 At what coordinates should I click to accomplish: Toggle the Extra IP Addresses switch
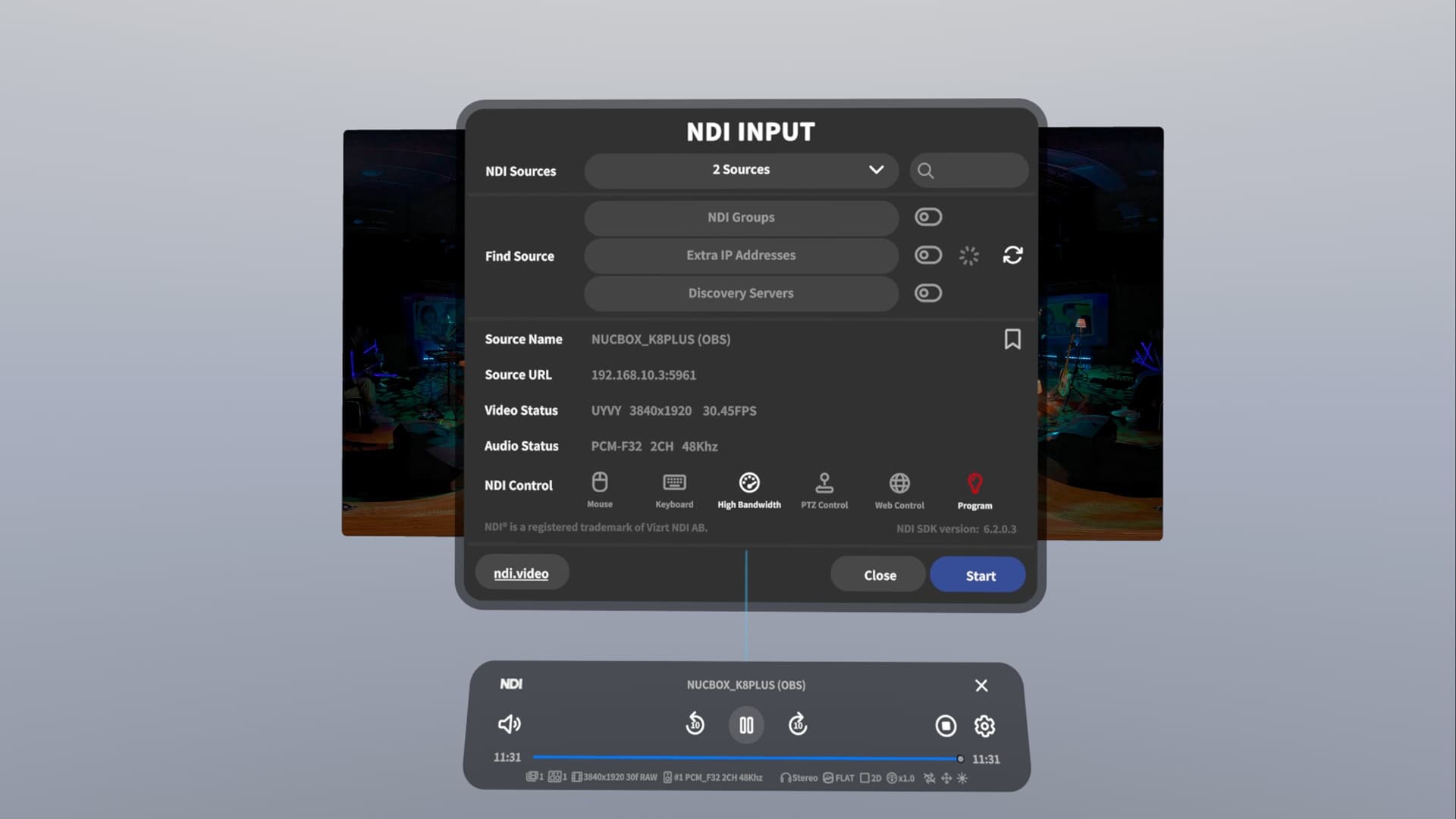click(x=927, y=255)
